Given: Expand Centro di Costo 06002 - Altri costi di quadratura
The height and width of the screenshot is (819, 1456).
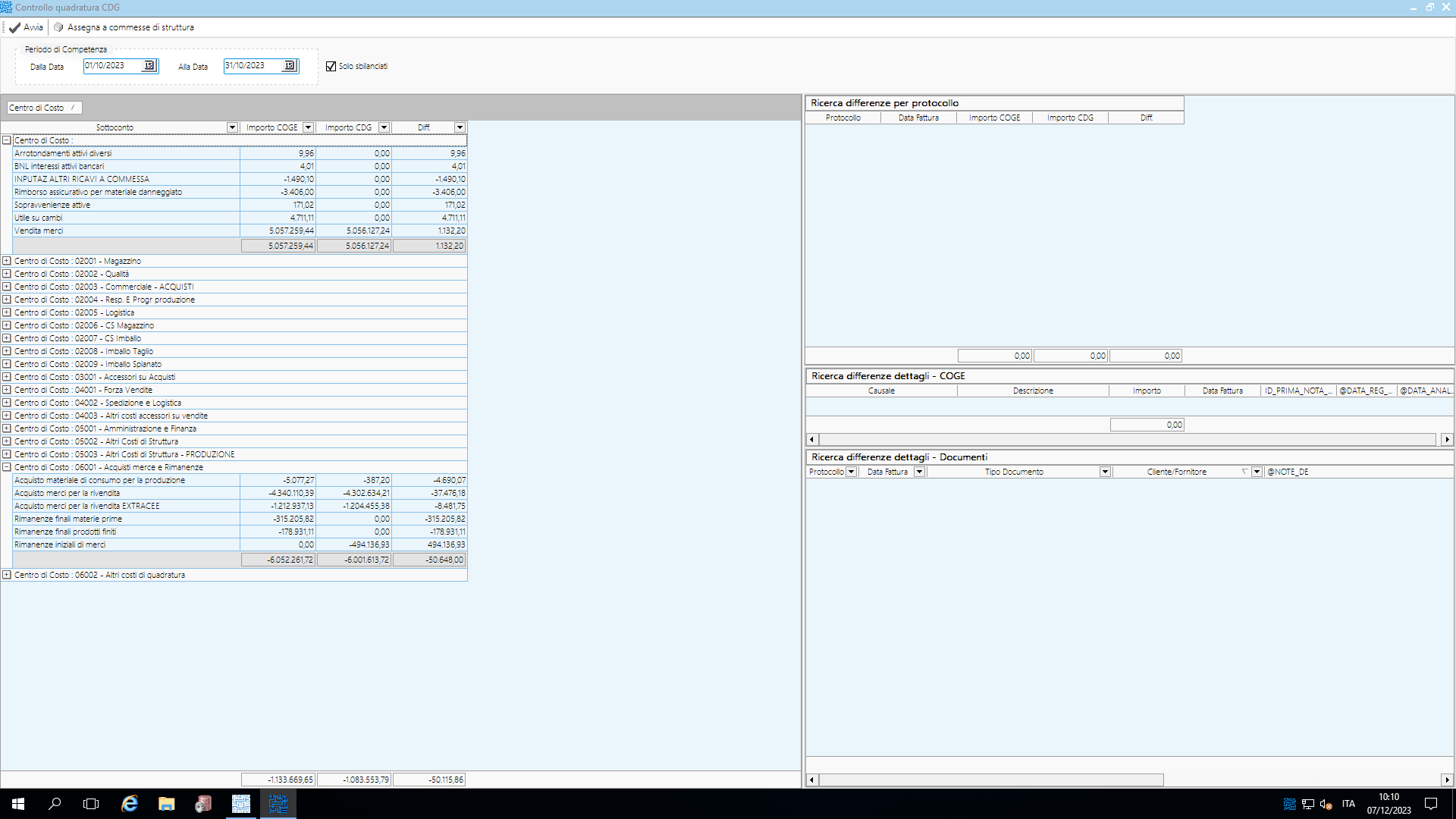Looking at the screenshot, I should (x=7, y=575).
